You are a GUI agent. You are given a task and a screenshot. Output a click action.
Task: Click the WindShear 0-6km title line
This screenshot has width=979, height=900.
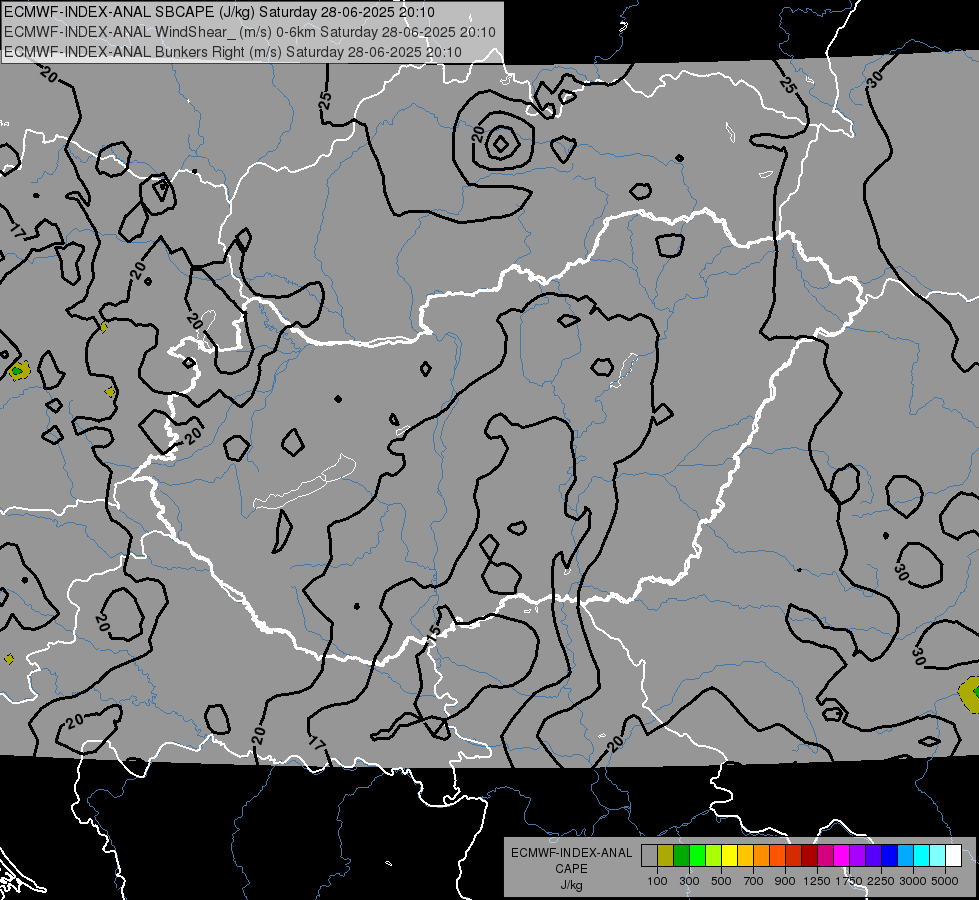tap(250, 32)
